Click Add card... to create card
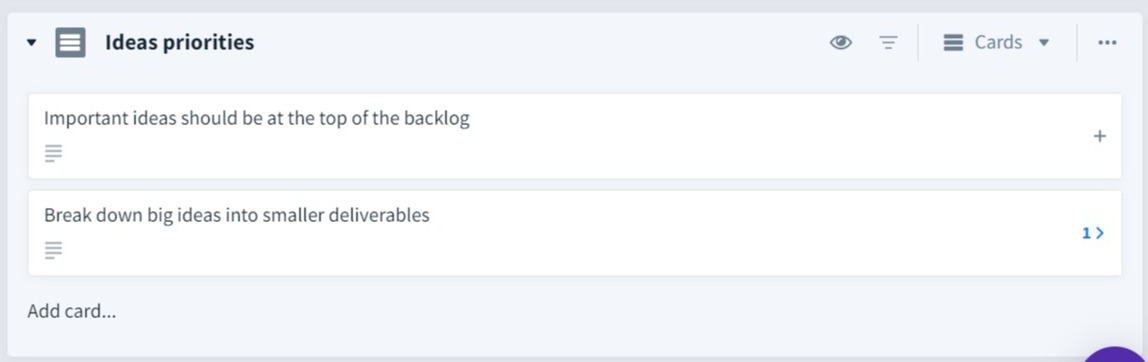 click(x=72, y=311)
